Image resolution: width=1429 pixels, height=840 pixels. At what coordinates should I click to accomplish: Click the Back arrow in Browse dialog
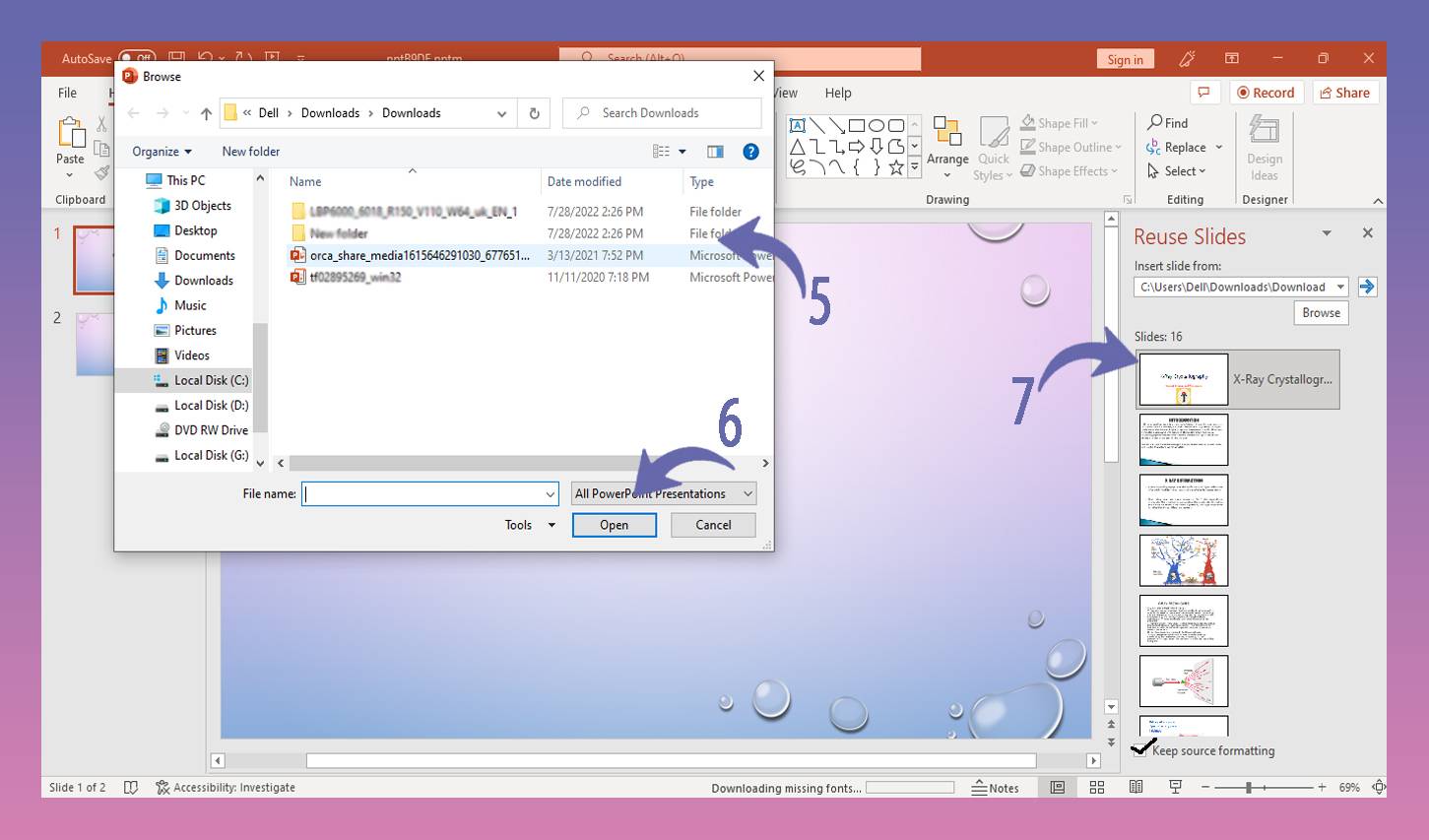coord(134,113)
